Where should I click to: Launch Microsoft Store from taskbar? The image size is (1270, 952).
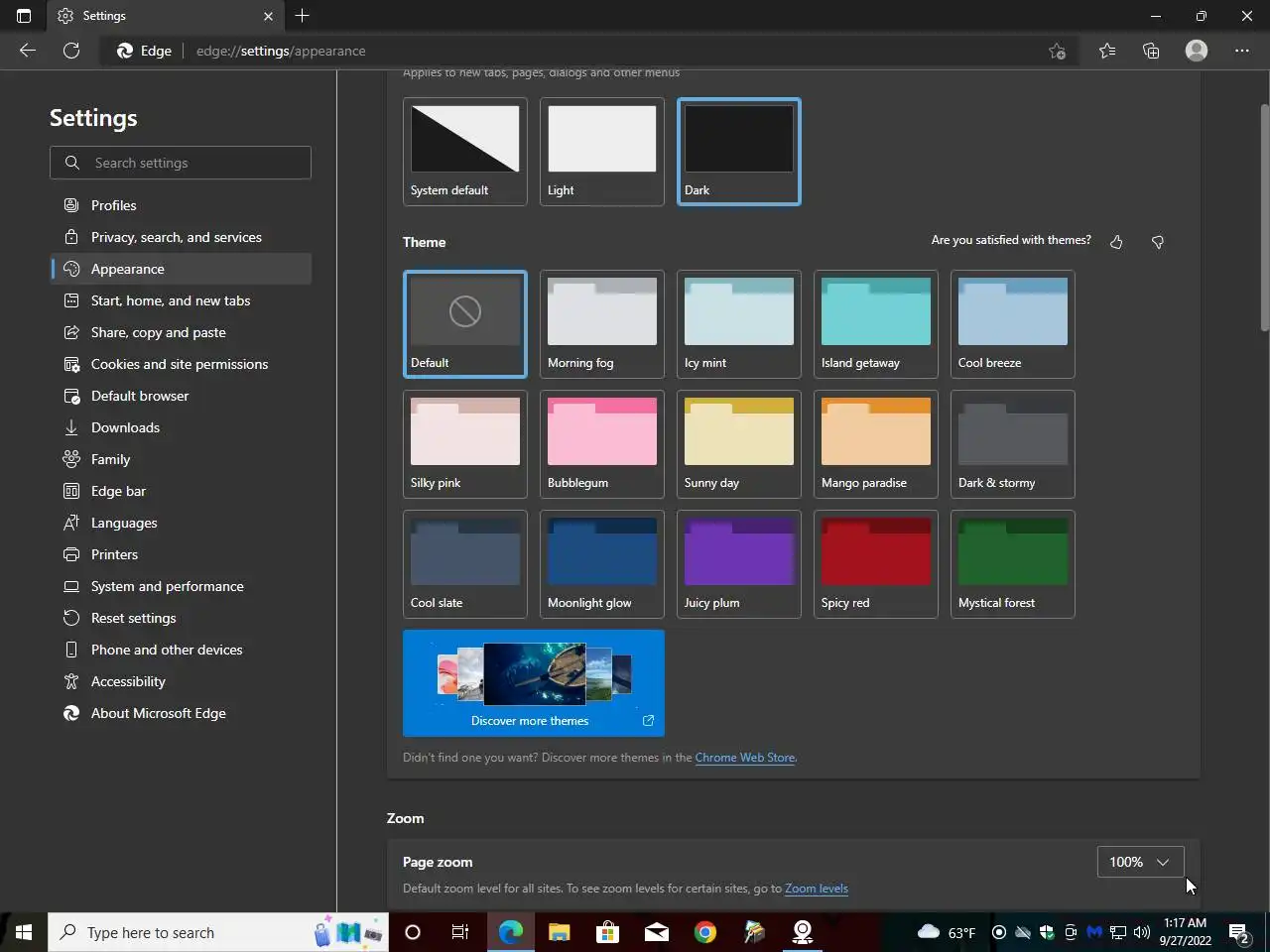click(607, 932)
